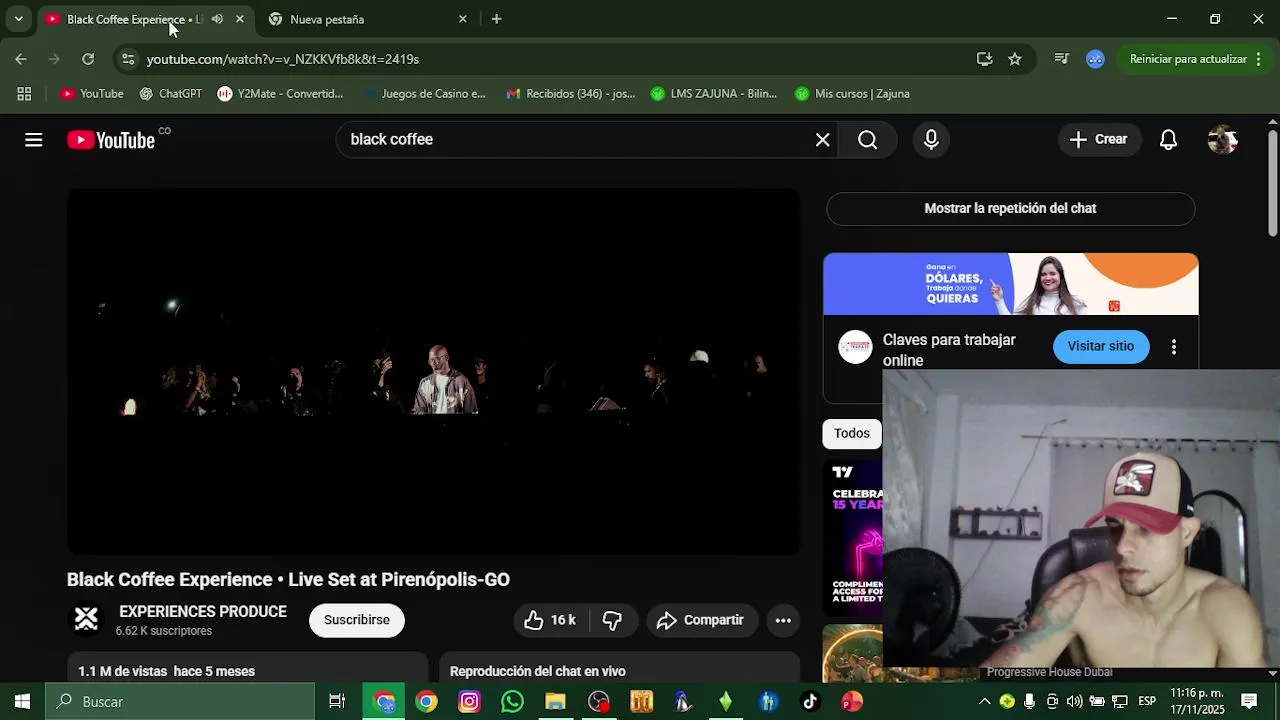Close the Nueva pestaña tab
This screenshot has width=1280, height=720.
462,19
